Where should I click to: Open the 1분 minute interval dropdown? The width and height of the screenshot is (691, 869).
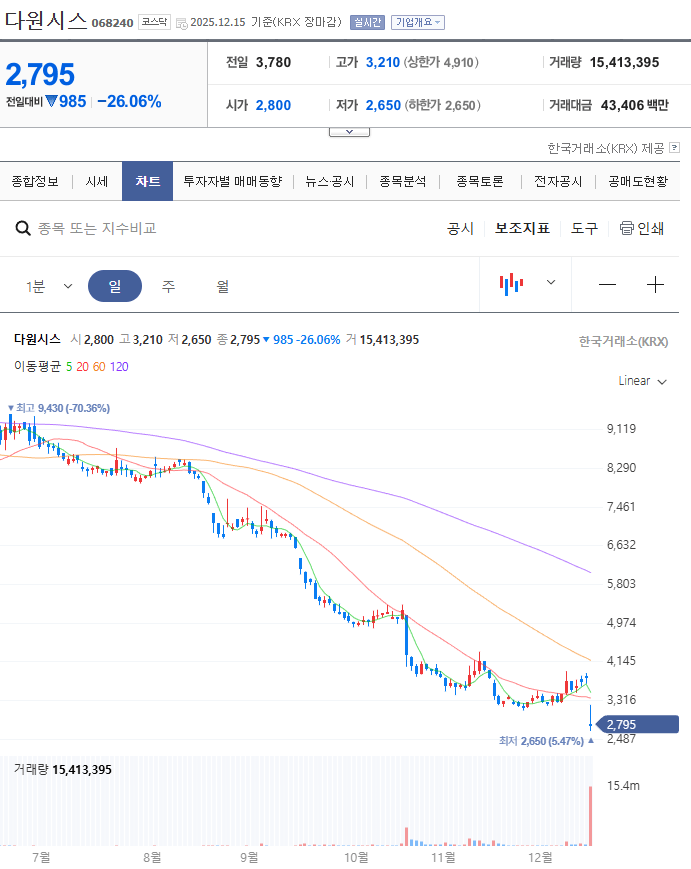[x=49, y=286]
